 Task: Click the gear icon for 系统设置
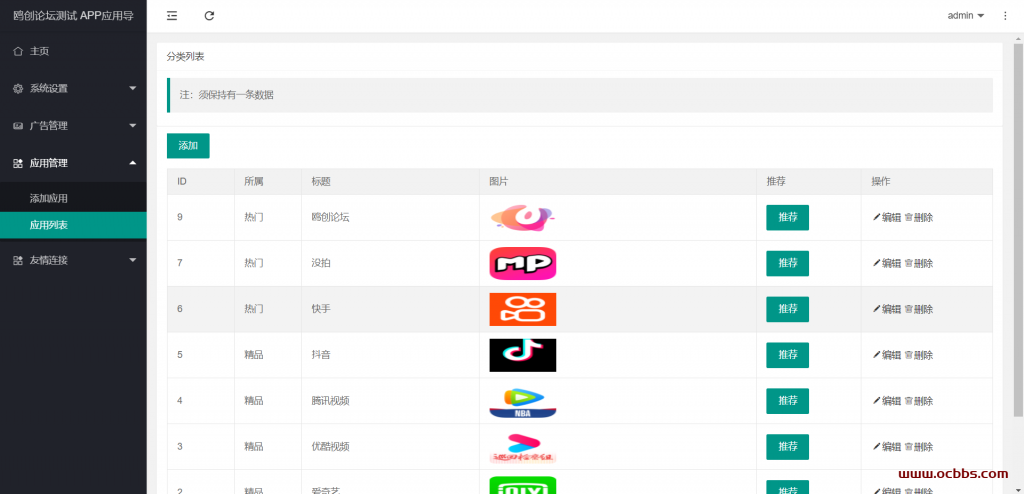[18, 88]
